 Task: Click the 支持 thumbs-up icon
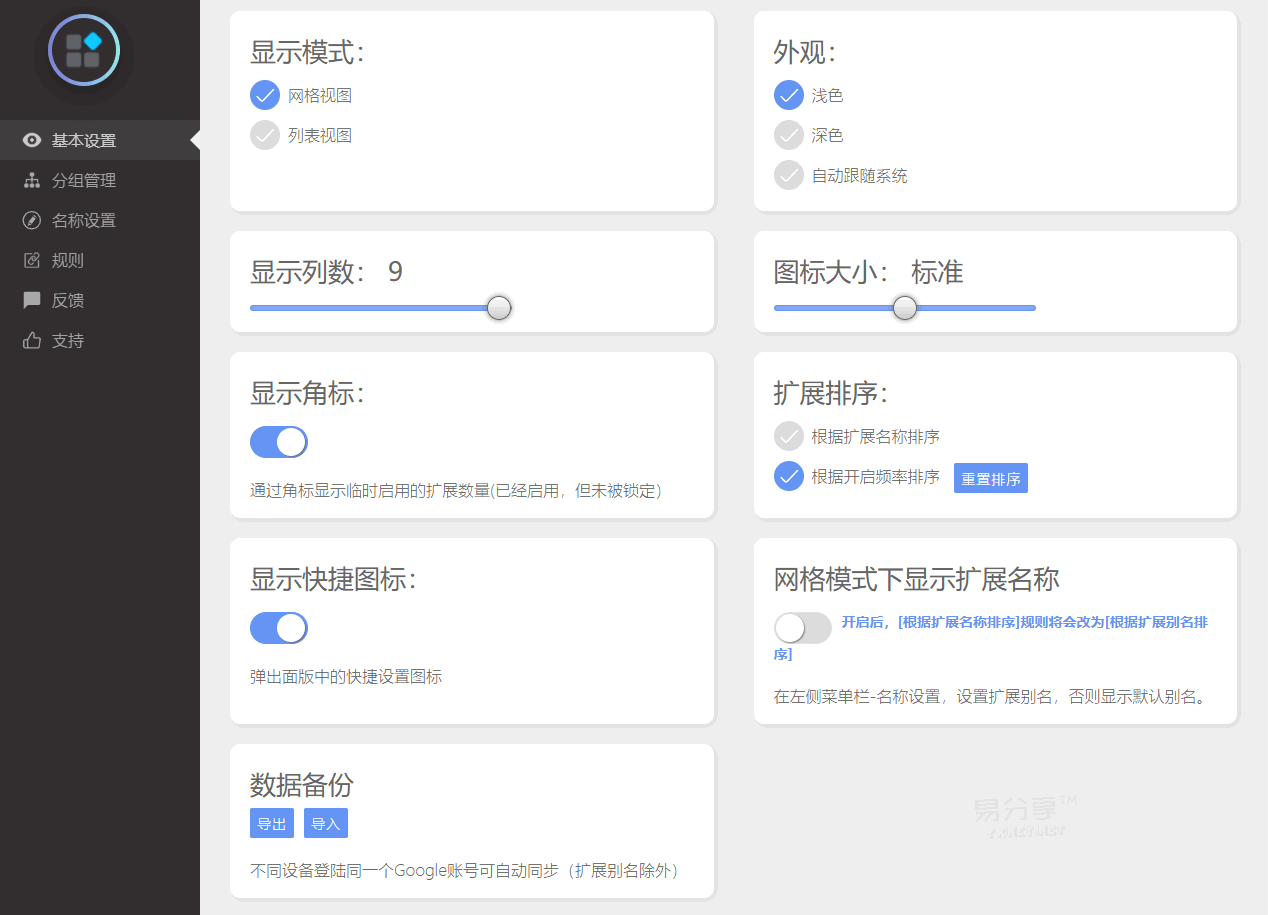point(30,340)
